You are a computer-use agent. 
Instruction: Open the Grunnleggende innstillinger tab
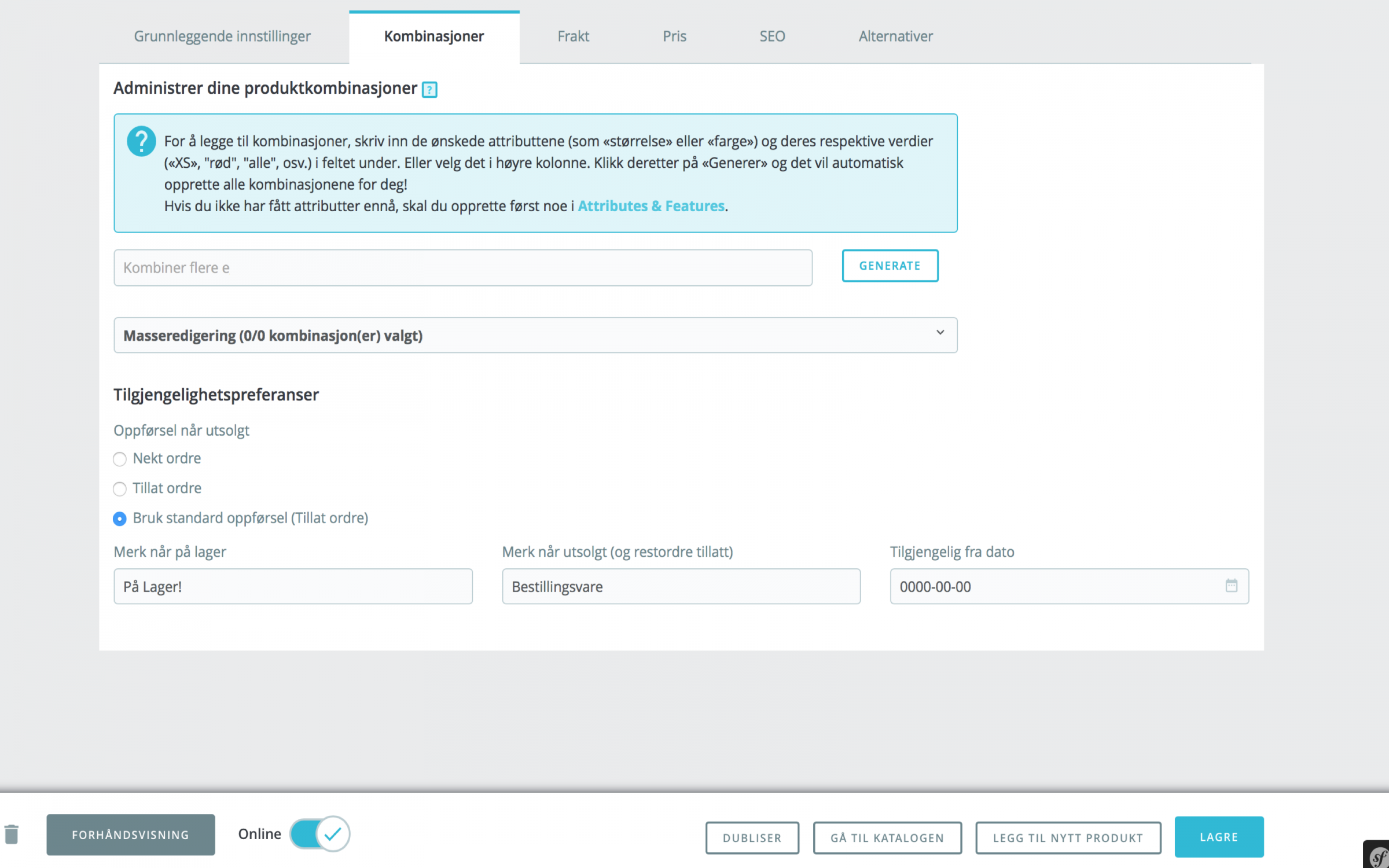[222, 36]
